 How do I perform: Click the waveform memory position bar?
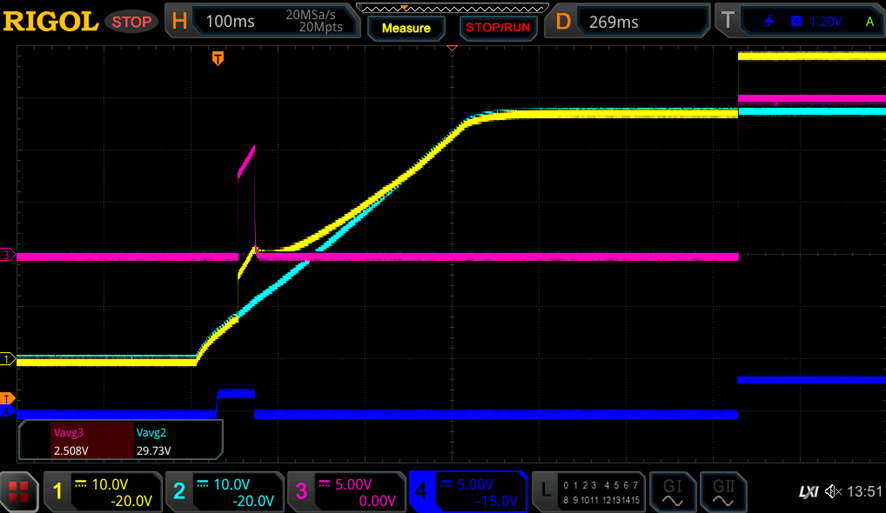(452, 8)
